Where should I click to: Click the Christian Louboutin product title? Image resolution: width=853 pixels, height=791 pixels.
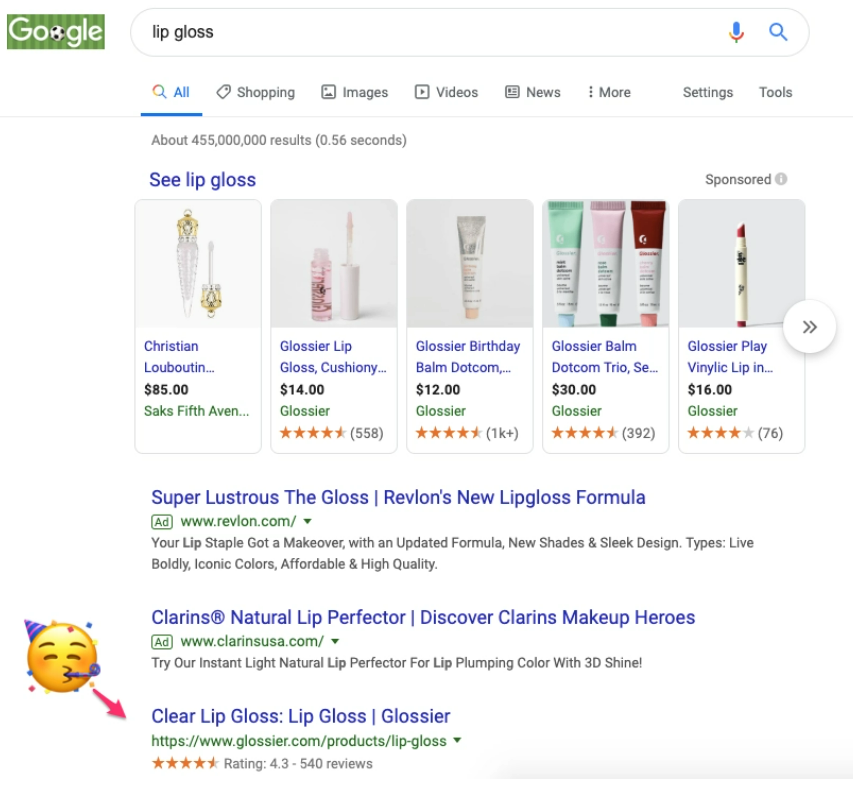(179, 357)
